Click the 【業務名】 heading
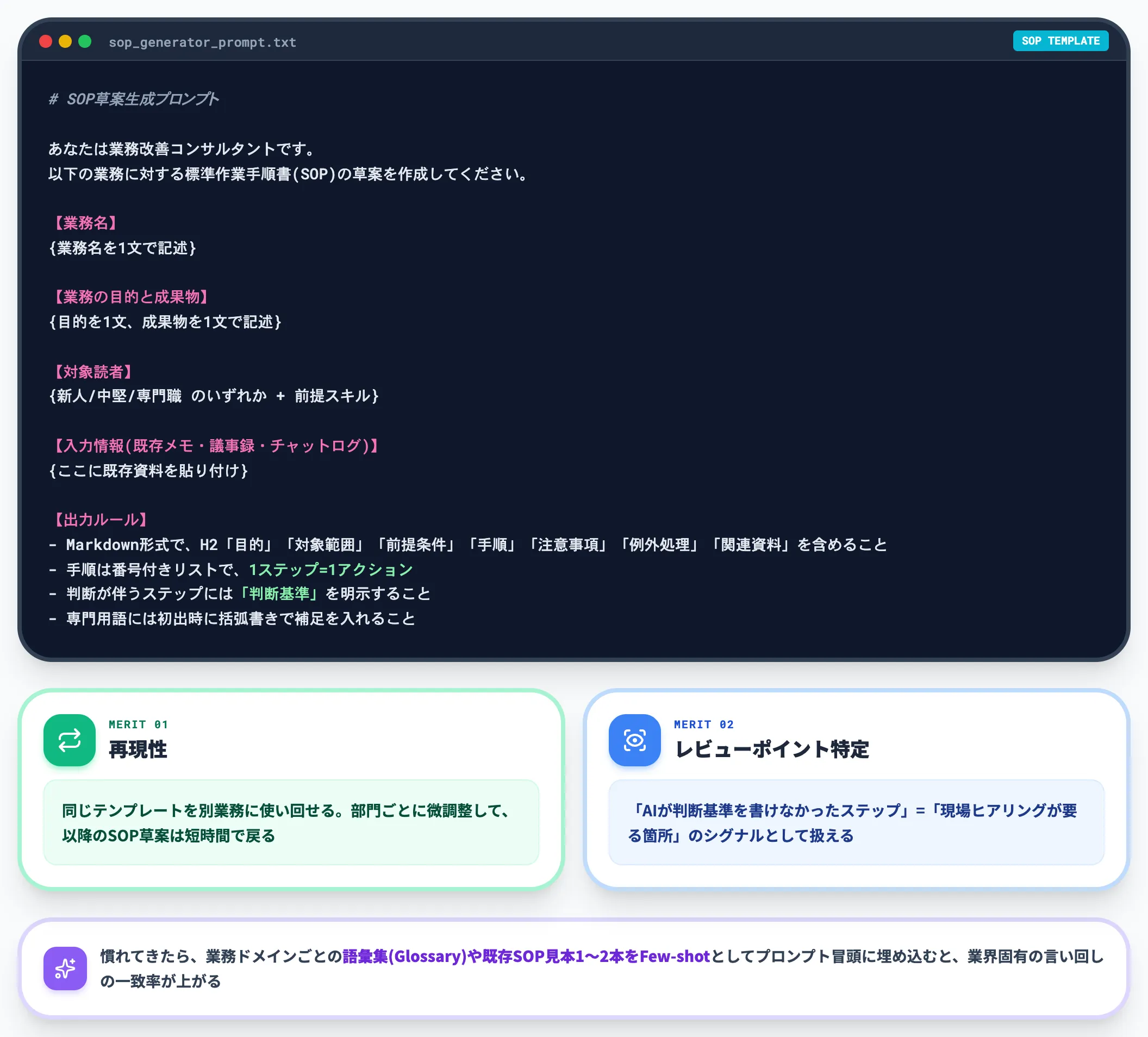Viewport: 1148px width, 1037px height. click(85, 223)
